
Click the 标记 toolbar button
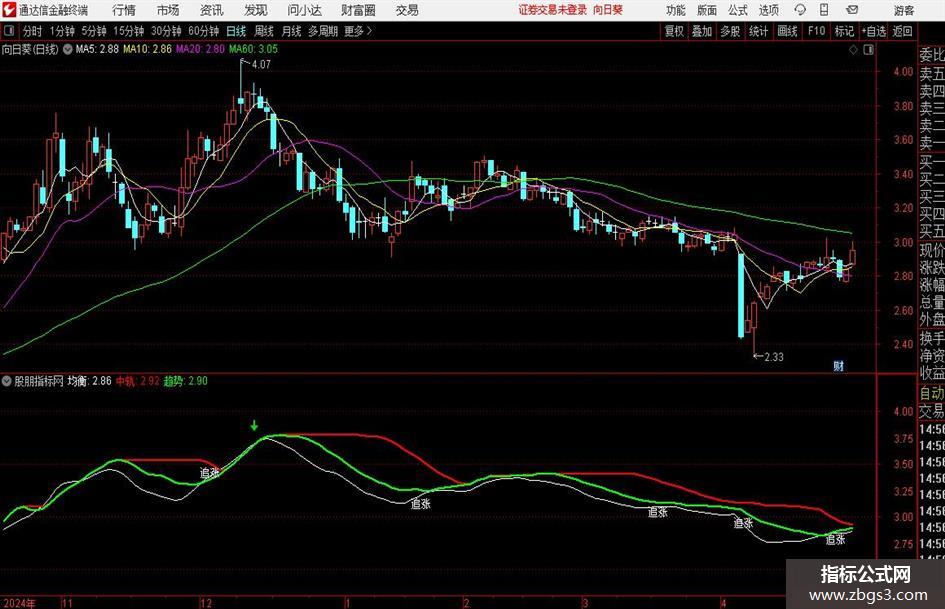tap(844, 31)
